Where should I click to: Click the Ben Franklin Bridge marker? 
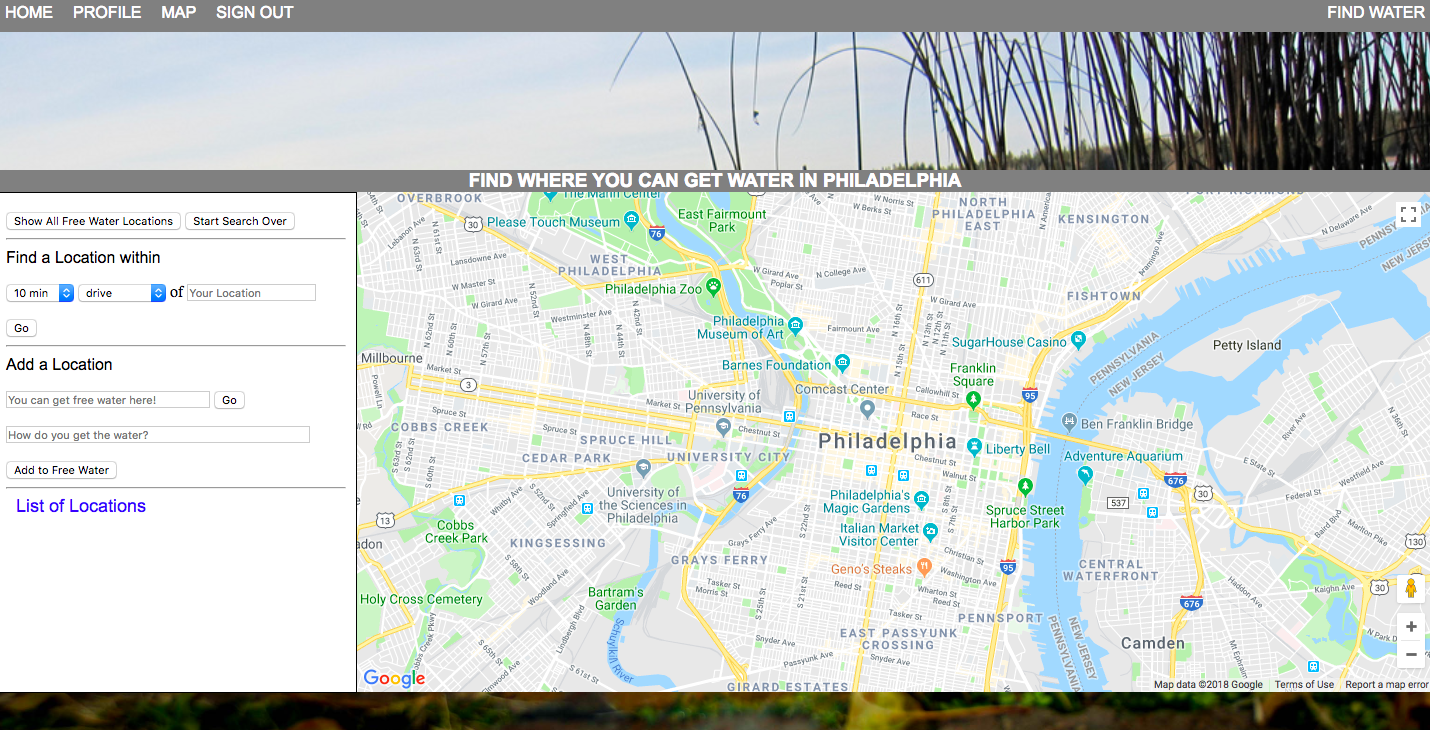(1069, 421)
